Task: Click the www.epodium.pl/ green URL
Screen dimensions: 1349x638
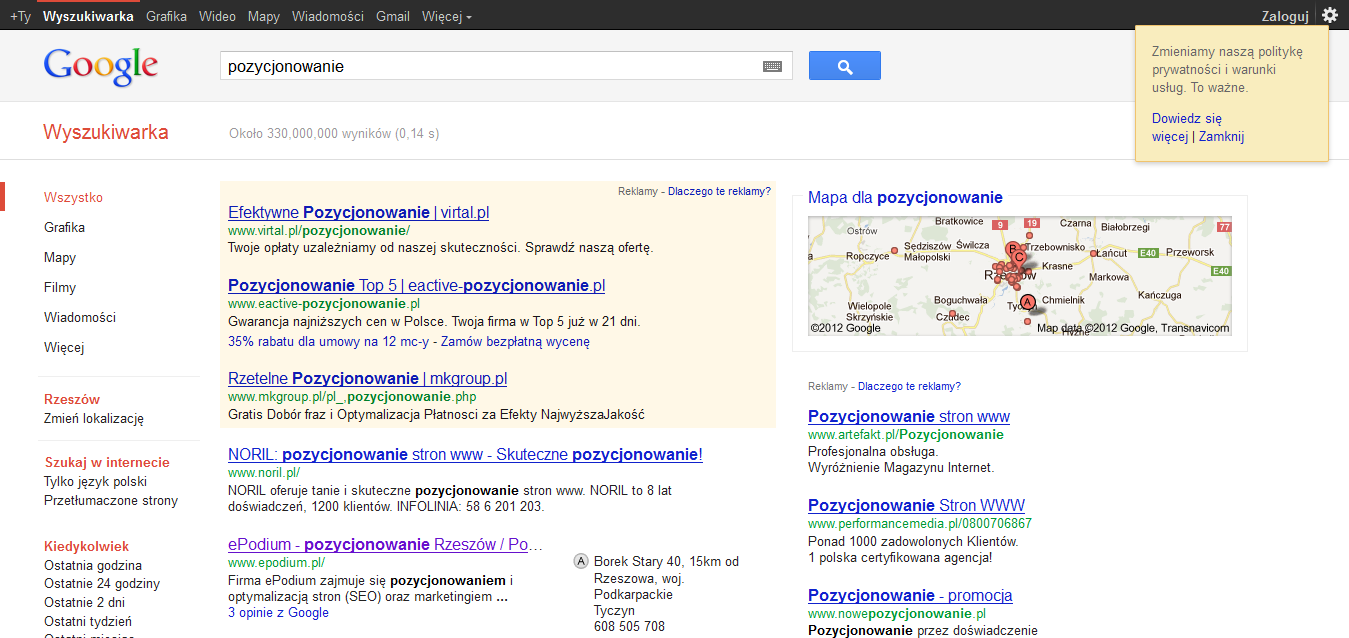Action: pos(276,562)
